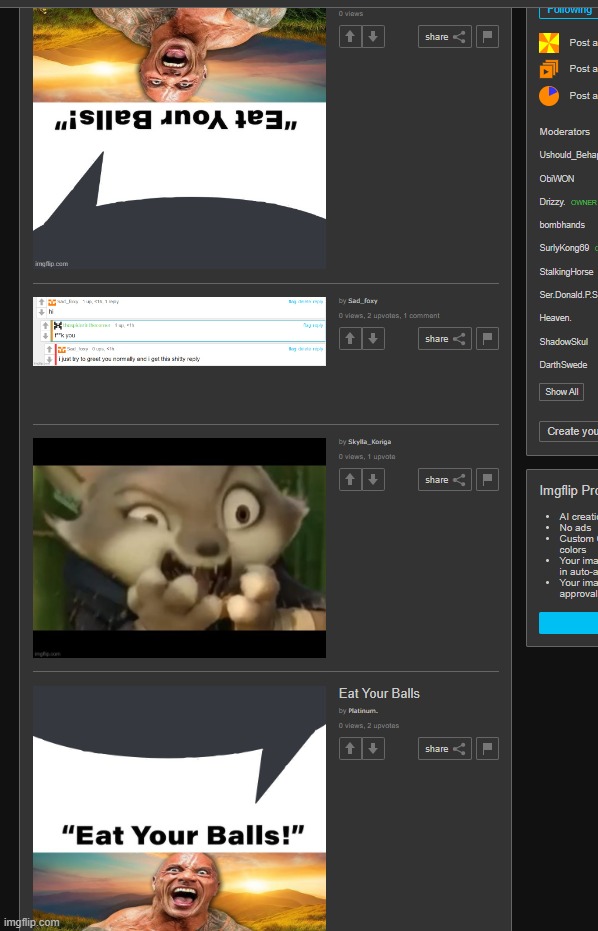Open moderator bombhands profile
This screenshot has width=598, height=931.
[x=562, y=225]
